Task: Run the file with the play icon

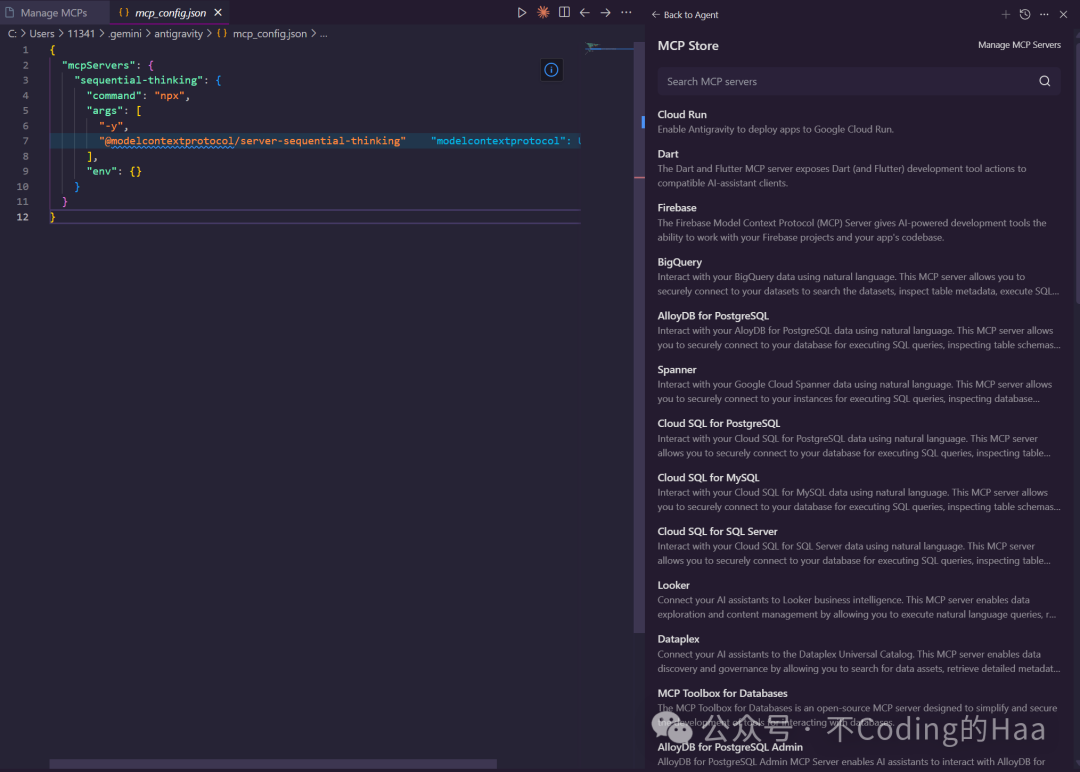Action: tap(521, 12)
